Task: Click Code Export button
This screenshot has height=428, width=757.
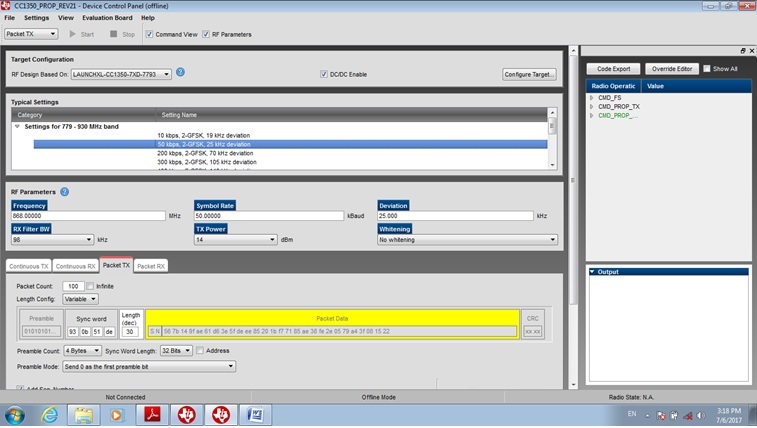Action: click(x=613, y=69)
